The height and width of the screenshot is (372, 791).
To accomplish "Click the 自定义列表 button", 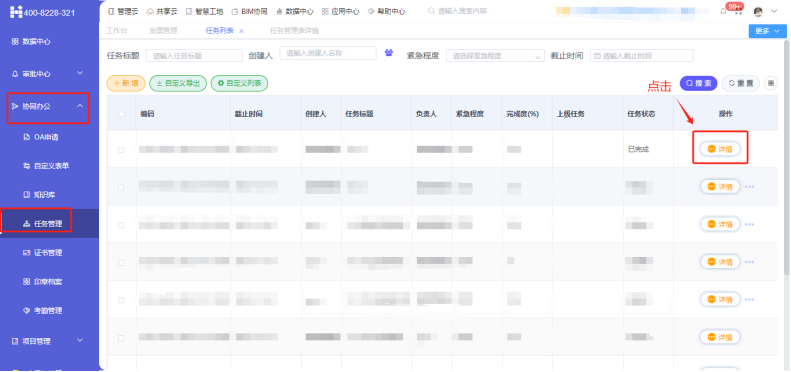I will 240,83.
